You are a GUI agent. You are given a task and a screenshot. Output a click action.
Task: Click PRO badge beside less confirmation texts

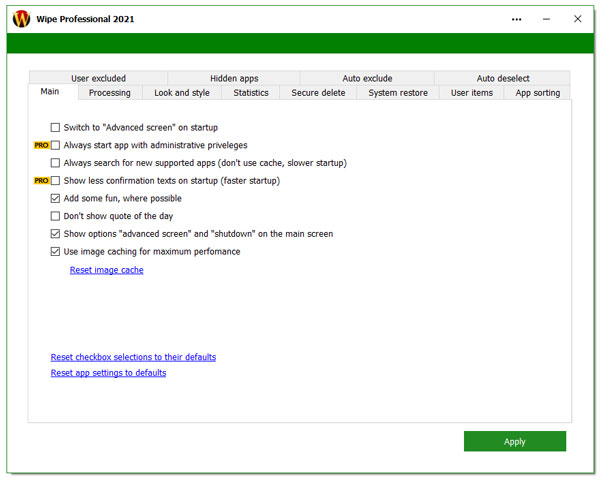pos(41,181)
